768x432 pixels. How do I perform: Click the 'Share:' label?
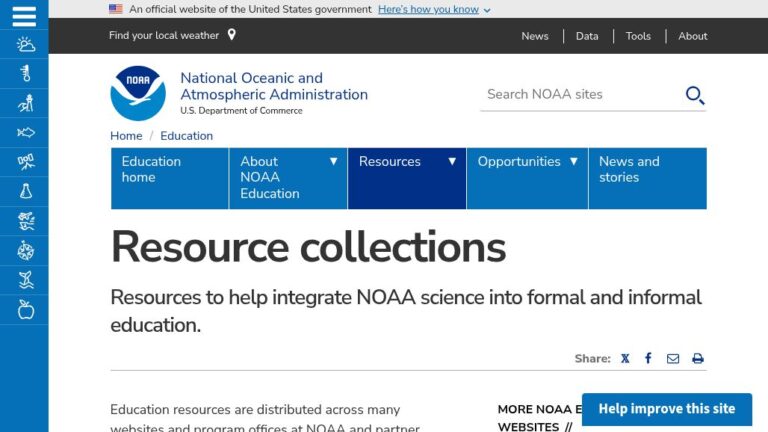coord(593,359)
